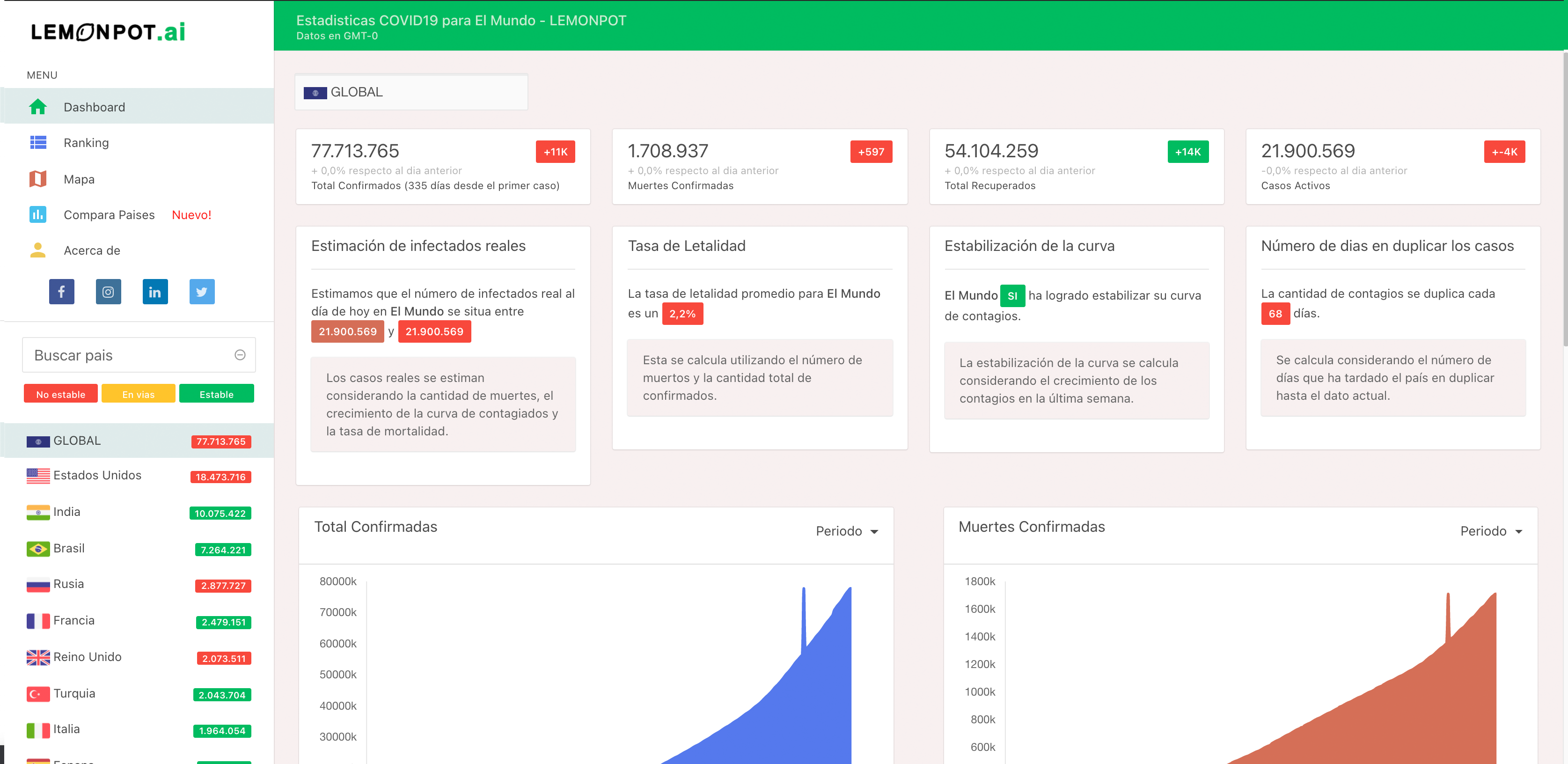Select Estados Unidos from the country list
The width and height of the screenshot is (1568, 764).
pyautogui.click(x=137, y=476)
